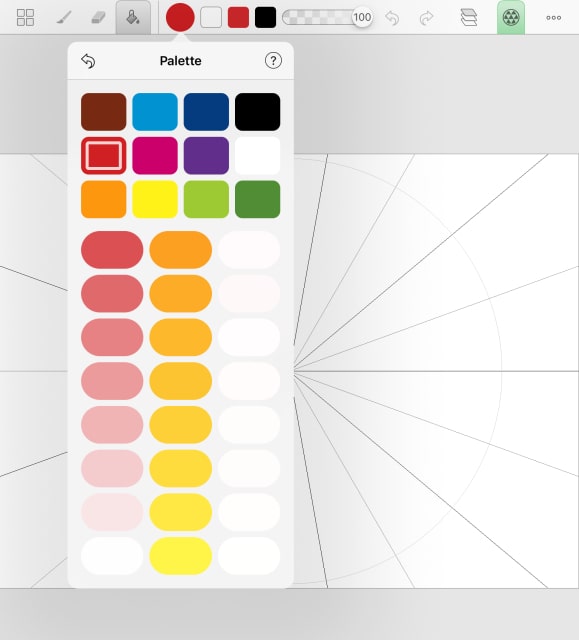Viewport: 579px width, 640px height.
Task: Open the Layers panel icon
Action: (x=468, y=18)
